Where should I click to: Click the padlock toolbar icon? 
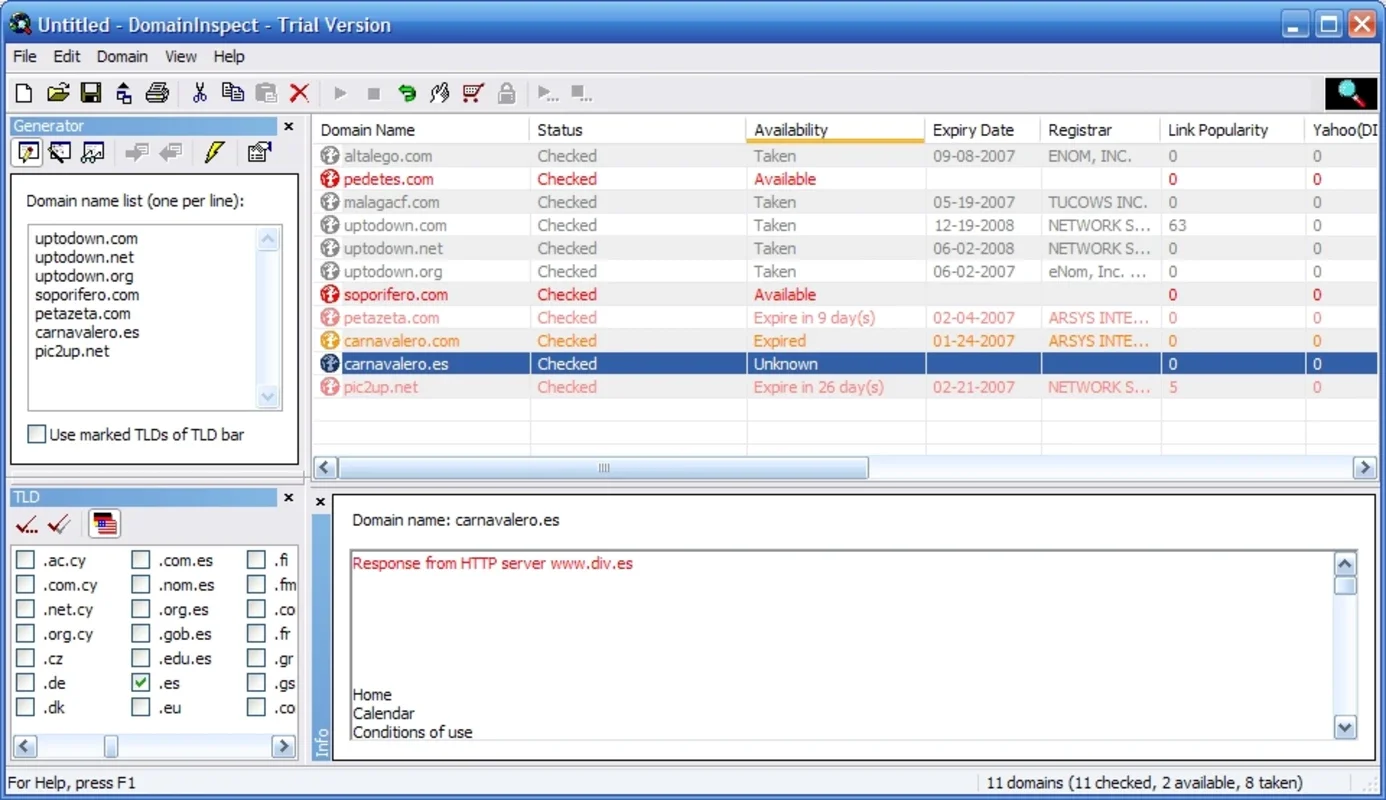click(507, 94)
